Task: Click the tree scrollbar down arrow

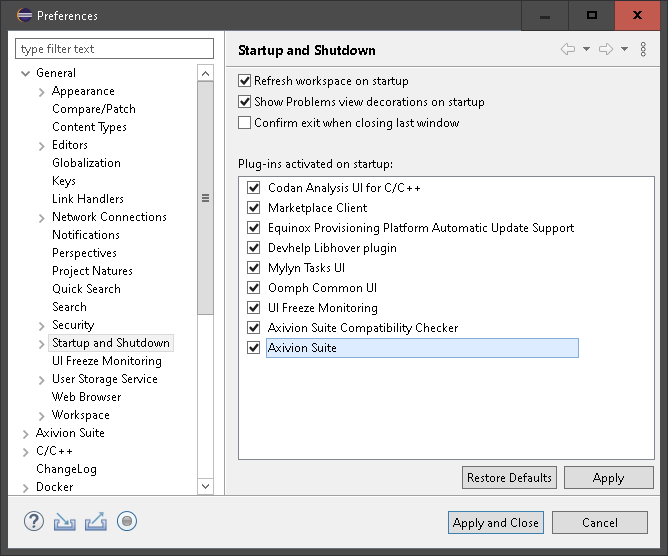Action: [205, 486]
